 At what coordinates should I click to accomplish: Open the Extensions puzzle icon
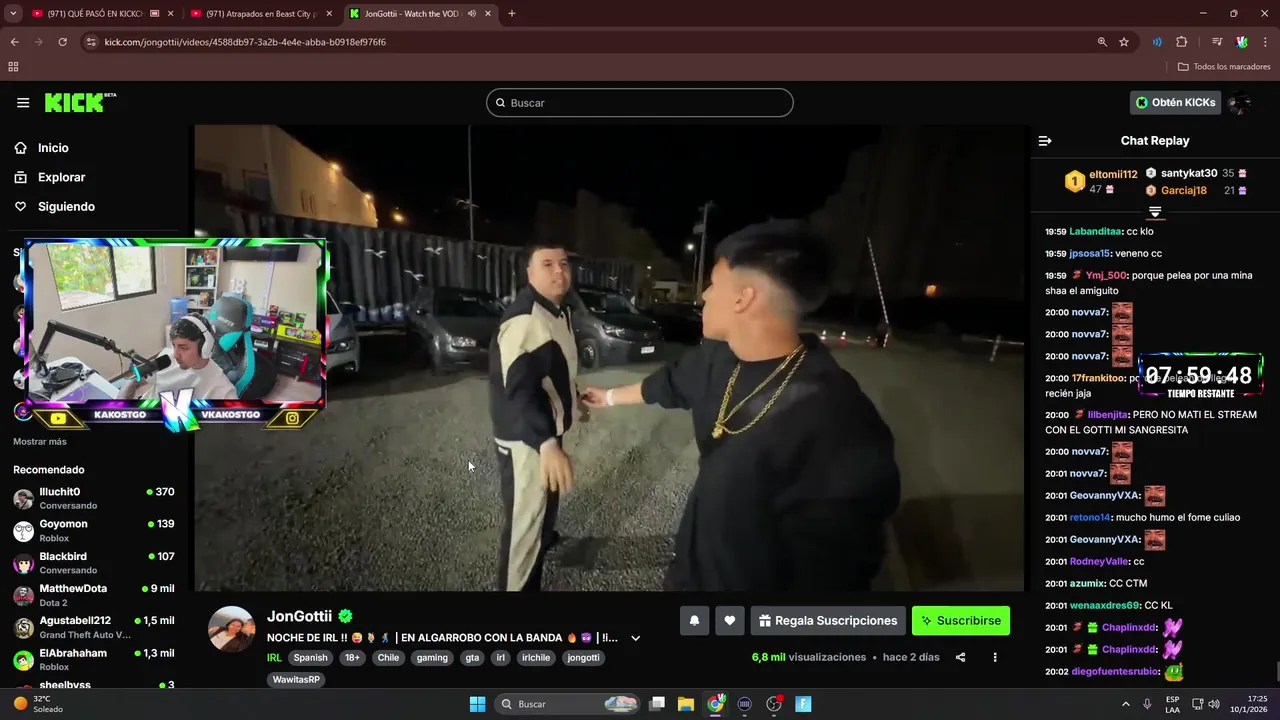[x=1182, y=42]
